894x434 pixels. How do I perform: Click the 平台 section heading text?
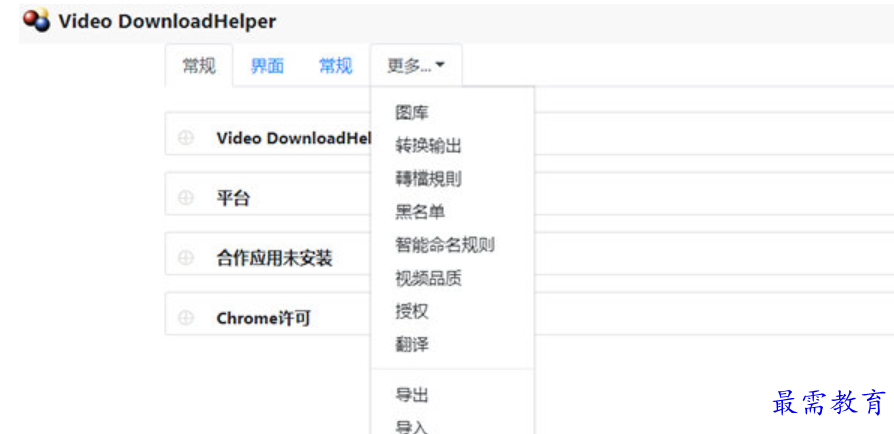tap(233, 198)
